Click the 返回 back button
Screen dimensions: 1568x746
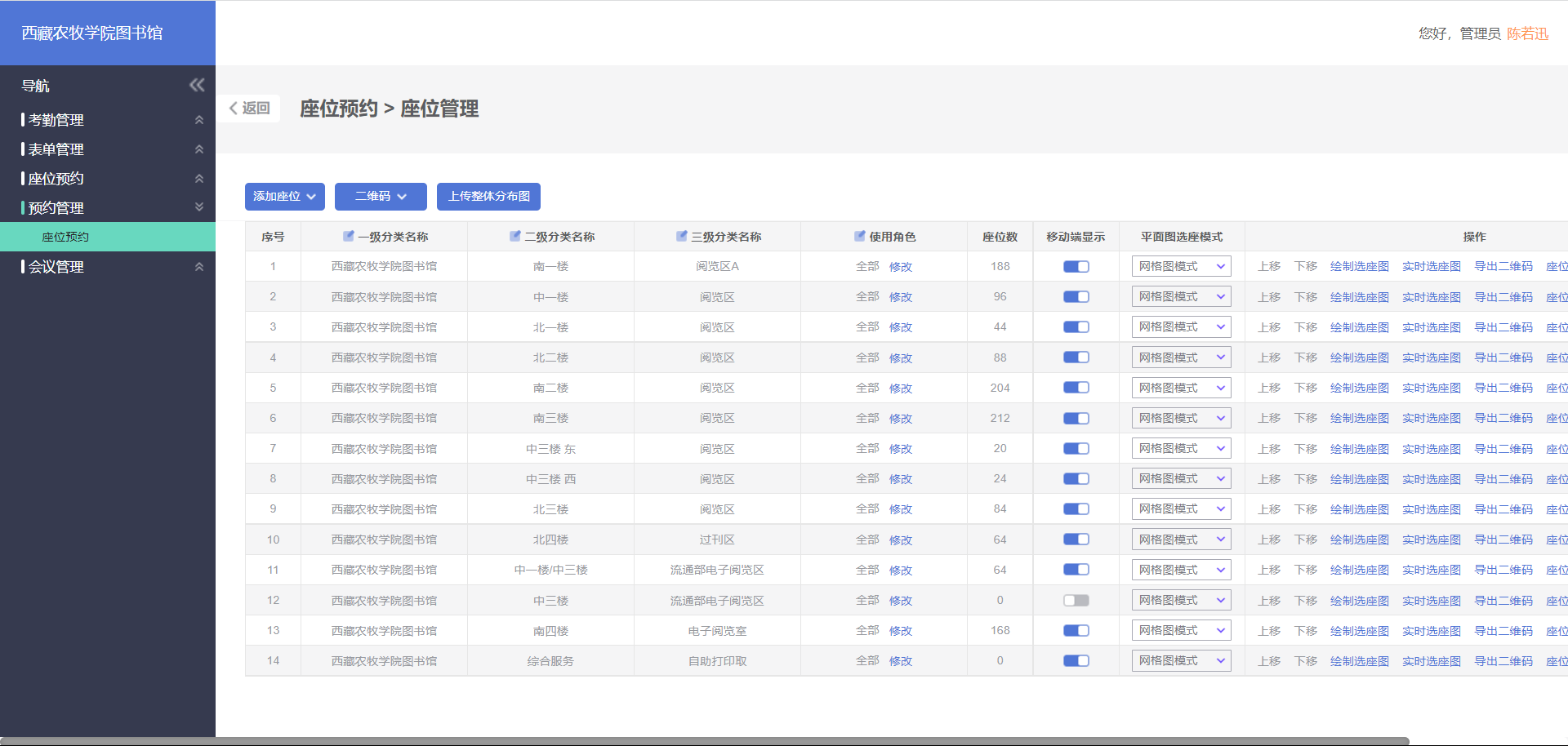[x=250, y=109]
